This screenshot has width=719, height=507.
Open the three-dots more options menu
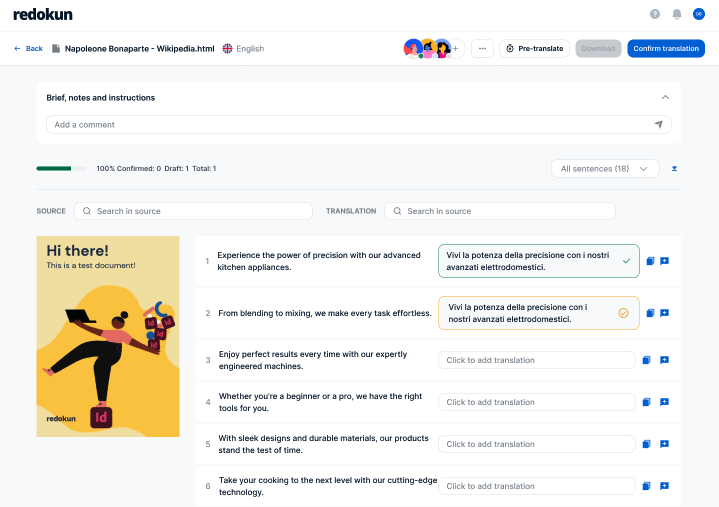482,49
